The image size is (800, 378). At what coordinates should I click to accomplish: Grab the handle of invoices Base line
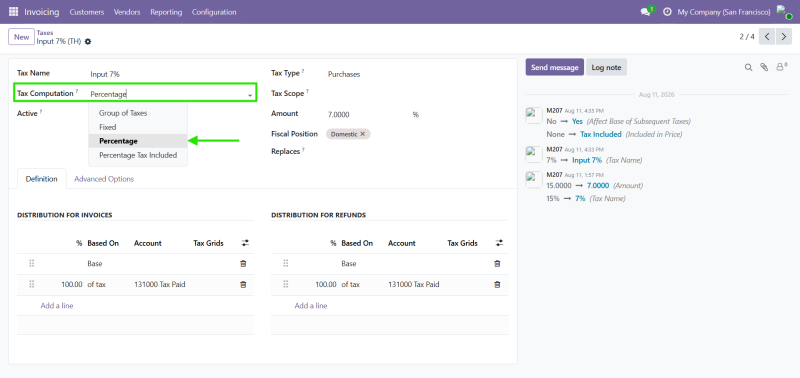coord(32,263)
